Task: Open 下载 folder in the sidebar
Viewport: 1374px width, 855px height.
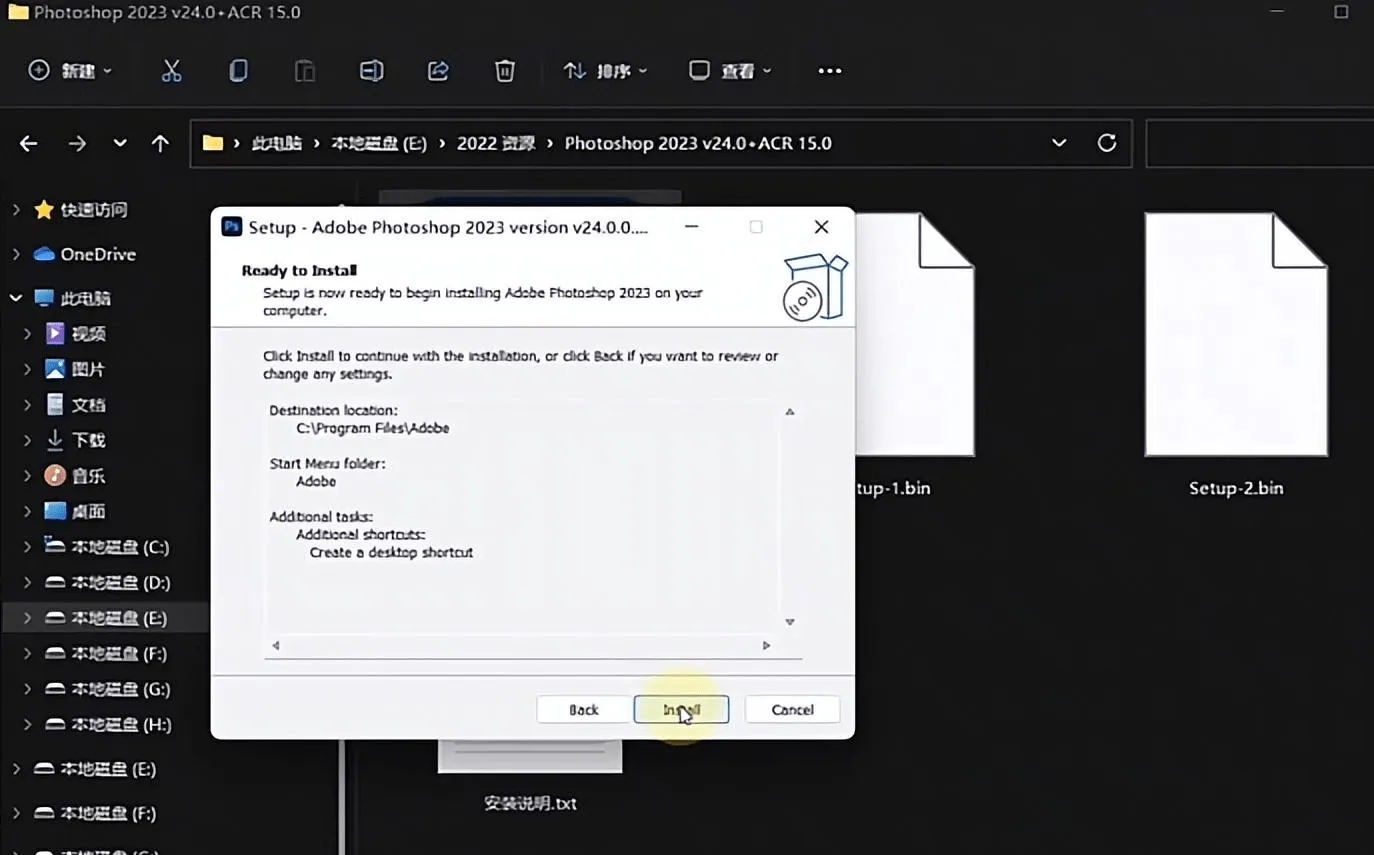Action: (88, 440)
